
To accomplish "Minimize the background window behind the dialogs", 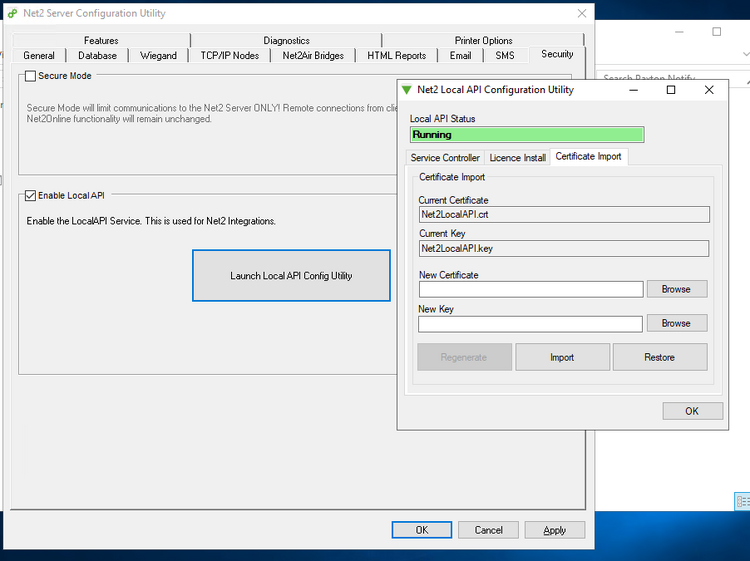I will [679, 32].
